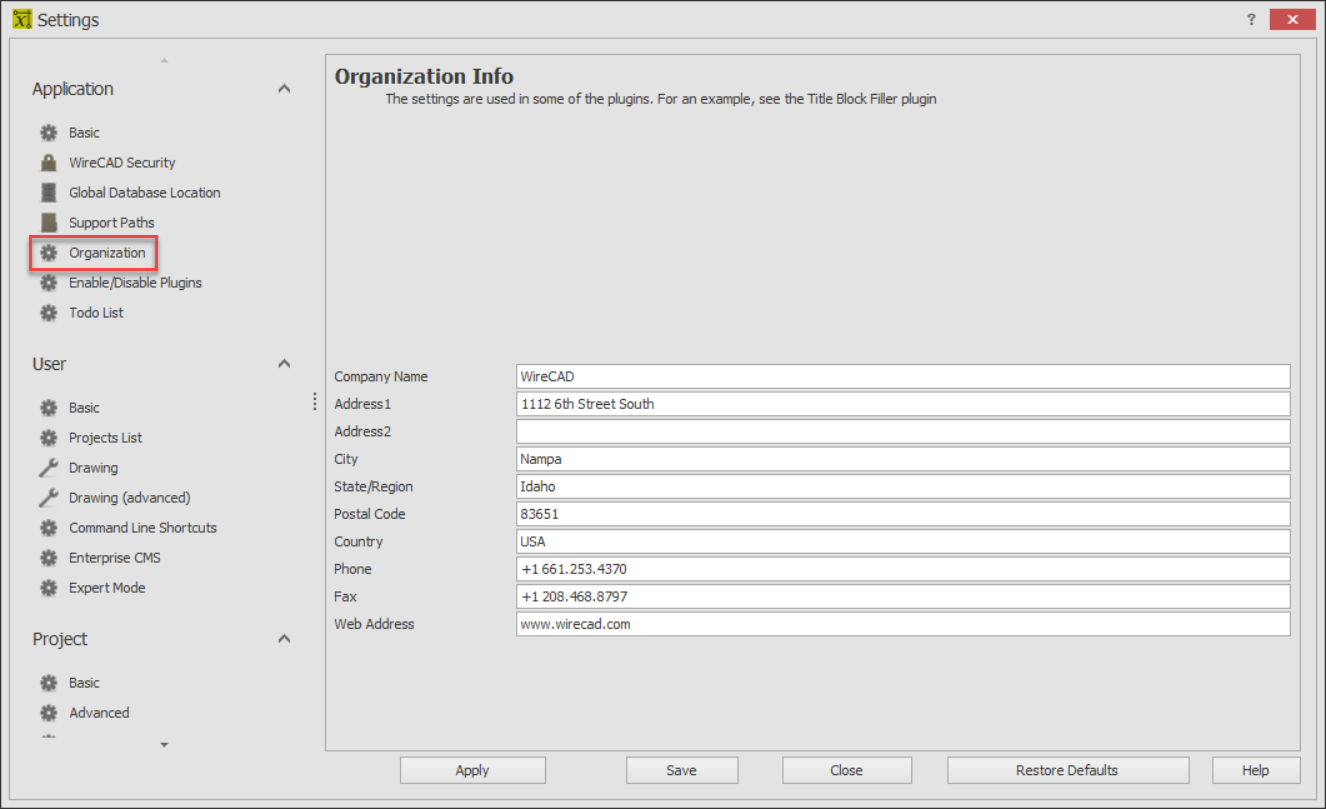Open Command Line Shortcuts settings
1326x809 pixels.
tap(143, 528)
